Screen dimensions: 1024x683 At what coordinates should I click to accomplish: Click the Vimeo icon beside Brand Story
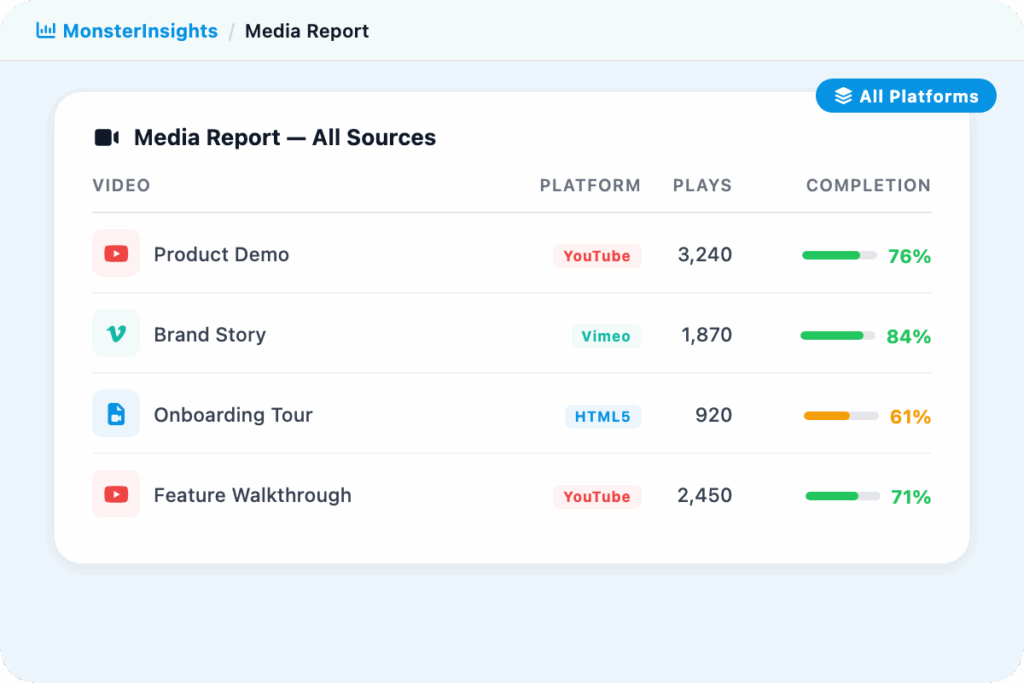[x=116, y=334]
